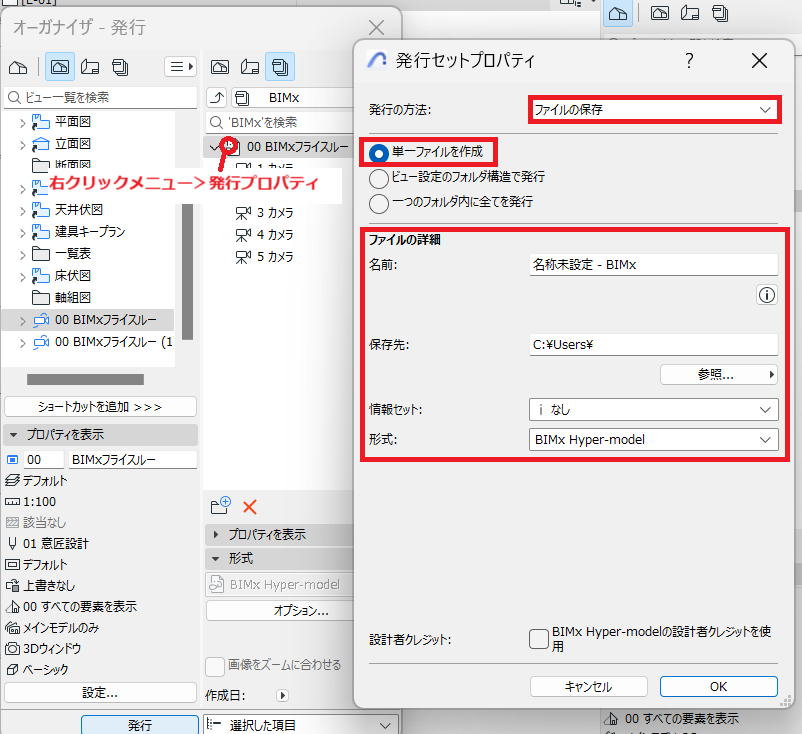Screen dimensions: 802x734
Task: Open the 設定... button
Action: [x=100, y=693]
